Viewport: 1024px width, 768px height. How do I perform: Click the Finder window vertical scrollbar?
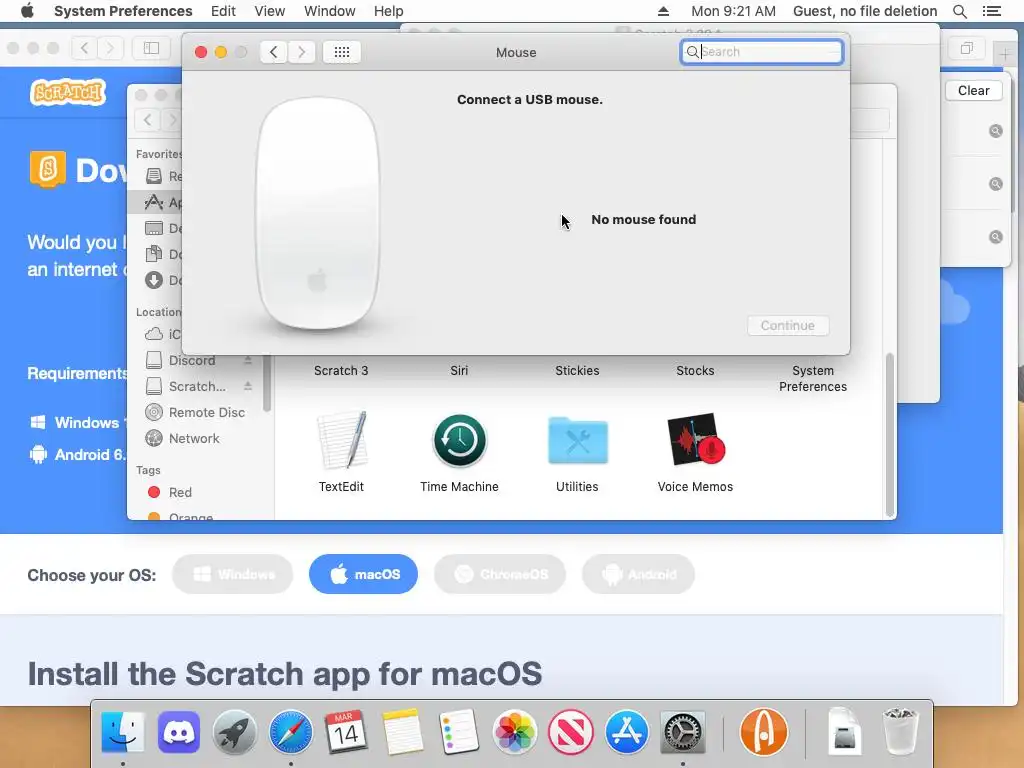click(x=889, y=435)
